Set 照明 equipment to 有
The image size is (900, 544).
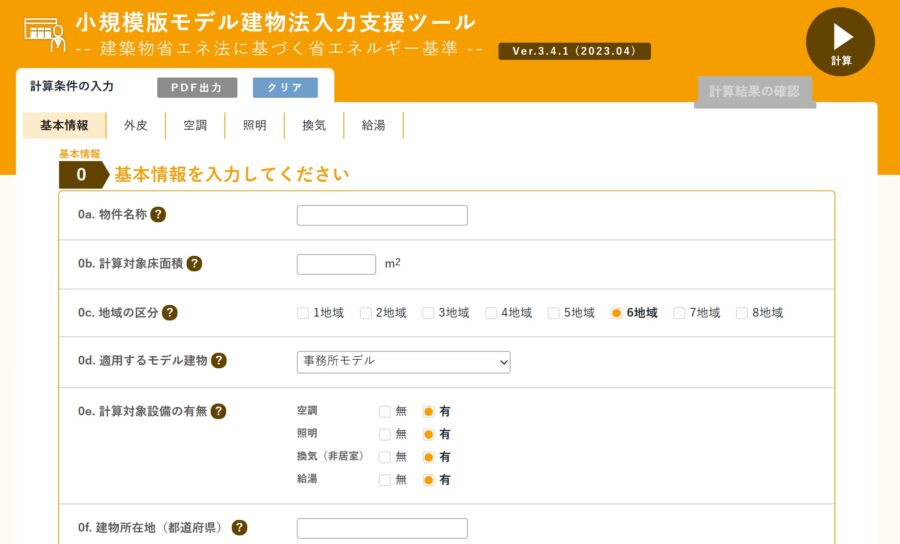coord(428,434)
